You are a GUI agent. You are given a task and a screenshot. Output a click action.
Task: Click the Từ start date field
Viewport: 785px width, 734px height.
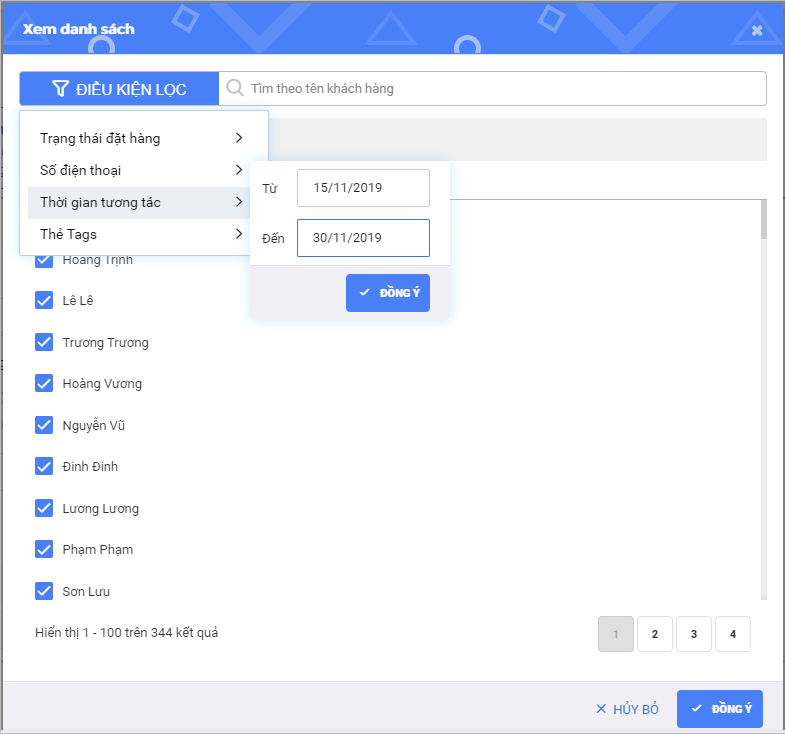click(363, 188)
